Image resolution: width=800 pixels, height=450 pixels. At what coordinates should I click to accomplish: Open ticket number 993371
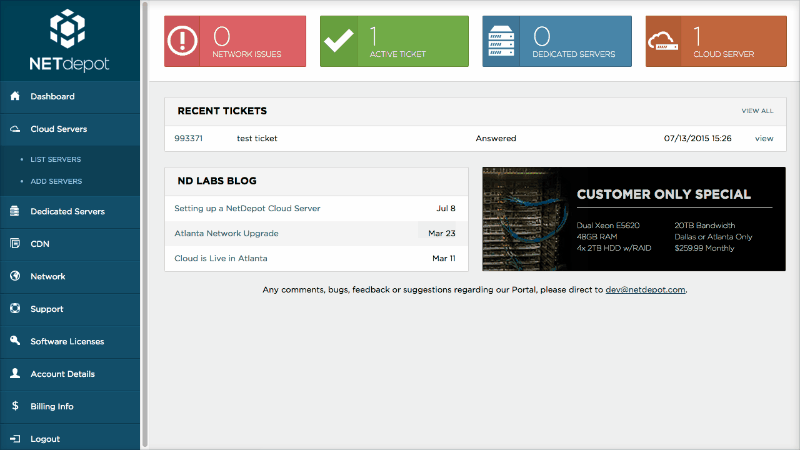(x=189, y=138)
